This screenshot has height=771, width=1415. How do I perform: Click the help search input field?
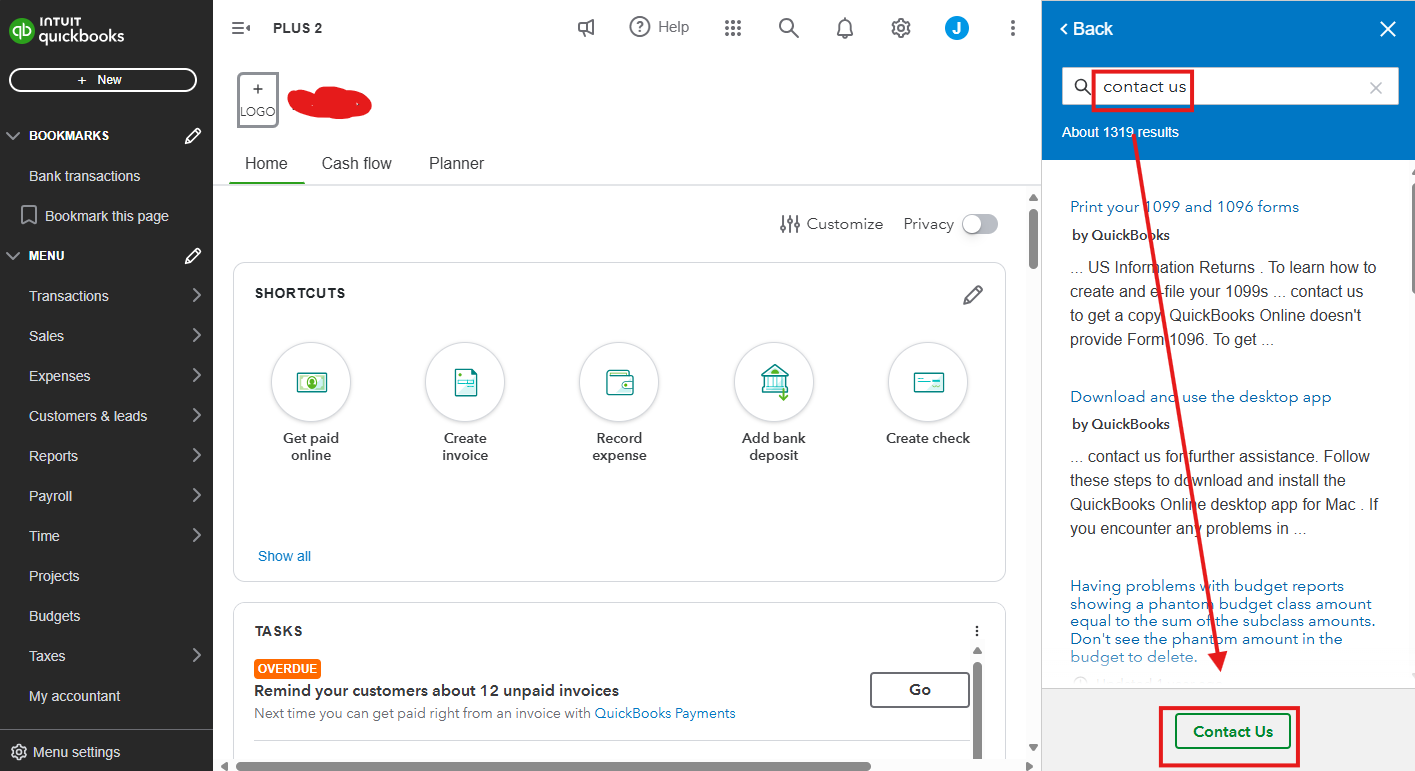[1230, 87]
